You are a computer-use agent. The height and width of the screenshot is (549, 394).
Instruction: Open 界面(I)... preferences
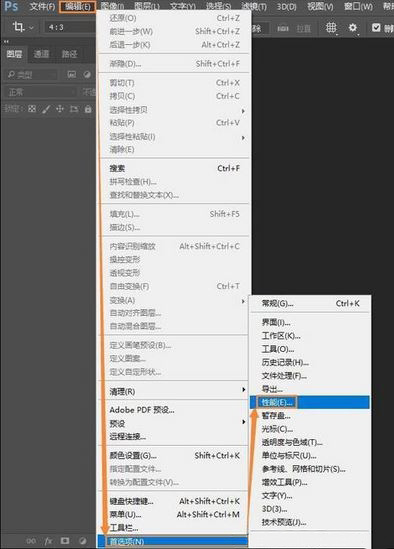point(310,322)
